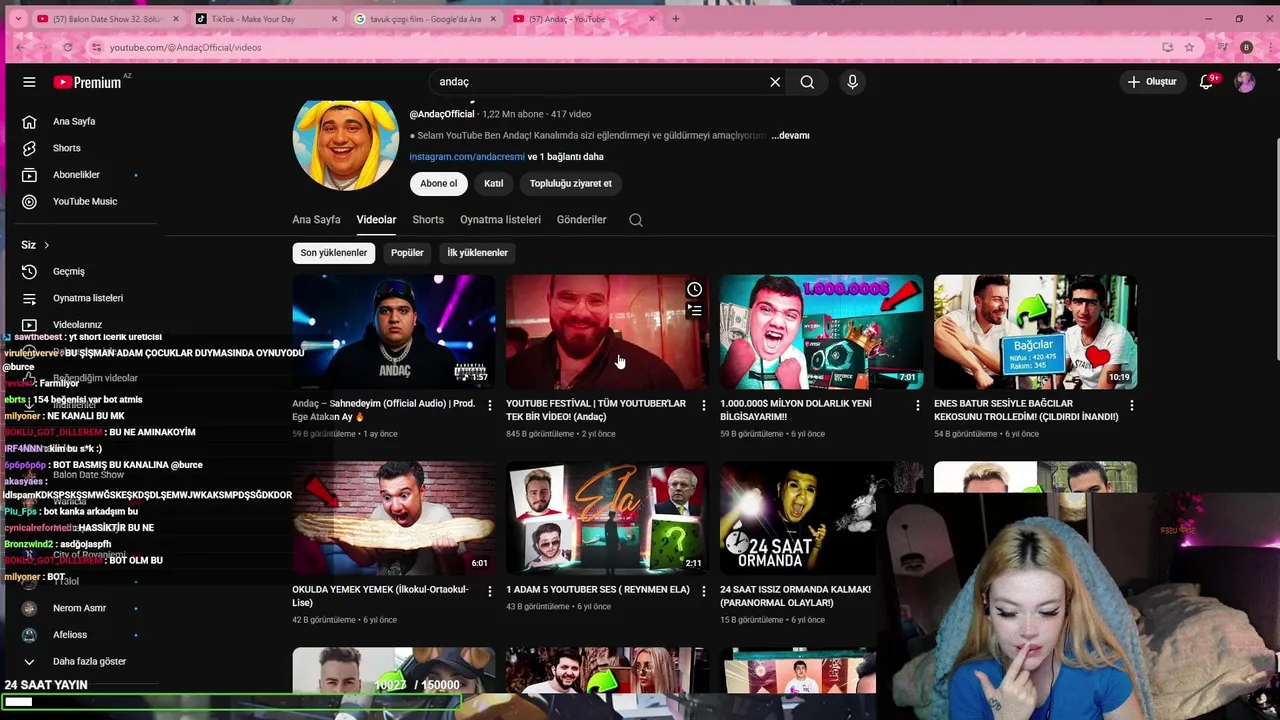Open the Nerom Asmr subscription

coord(80,608)
